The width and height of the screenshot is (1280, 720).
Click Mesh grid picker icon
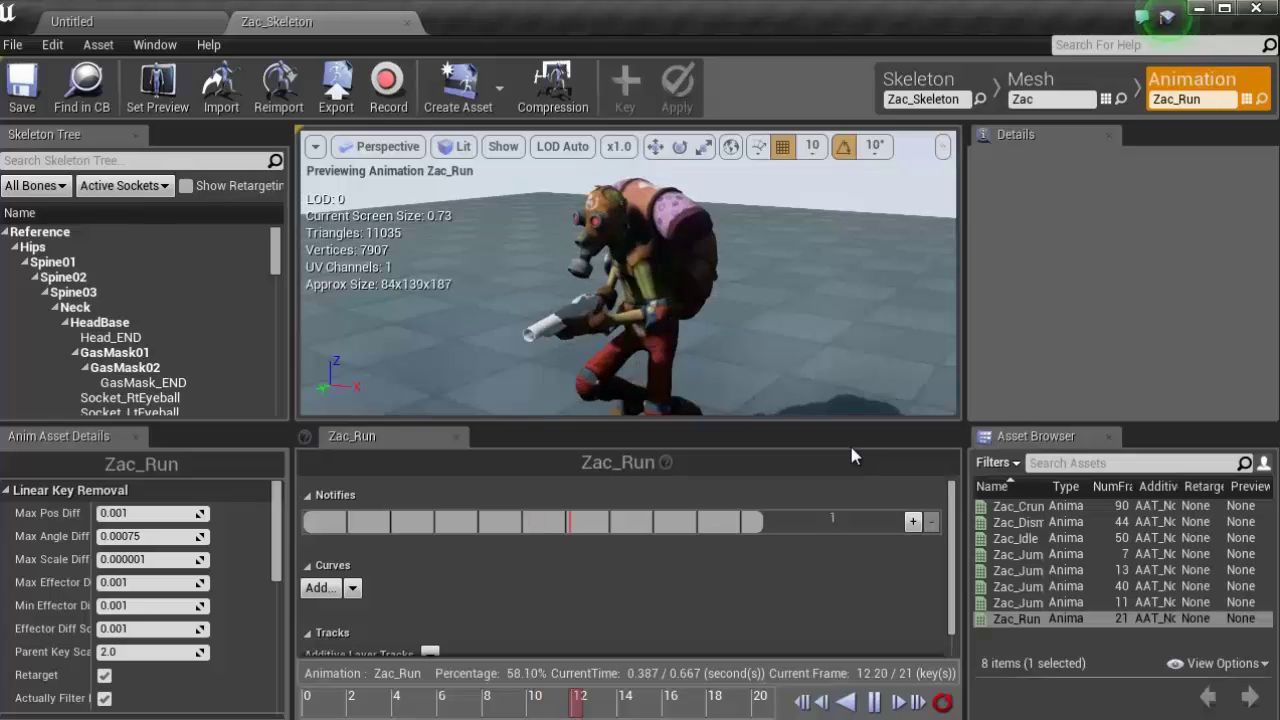[x=1105, y=99]
